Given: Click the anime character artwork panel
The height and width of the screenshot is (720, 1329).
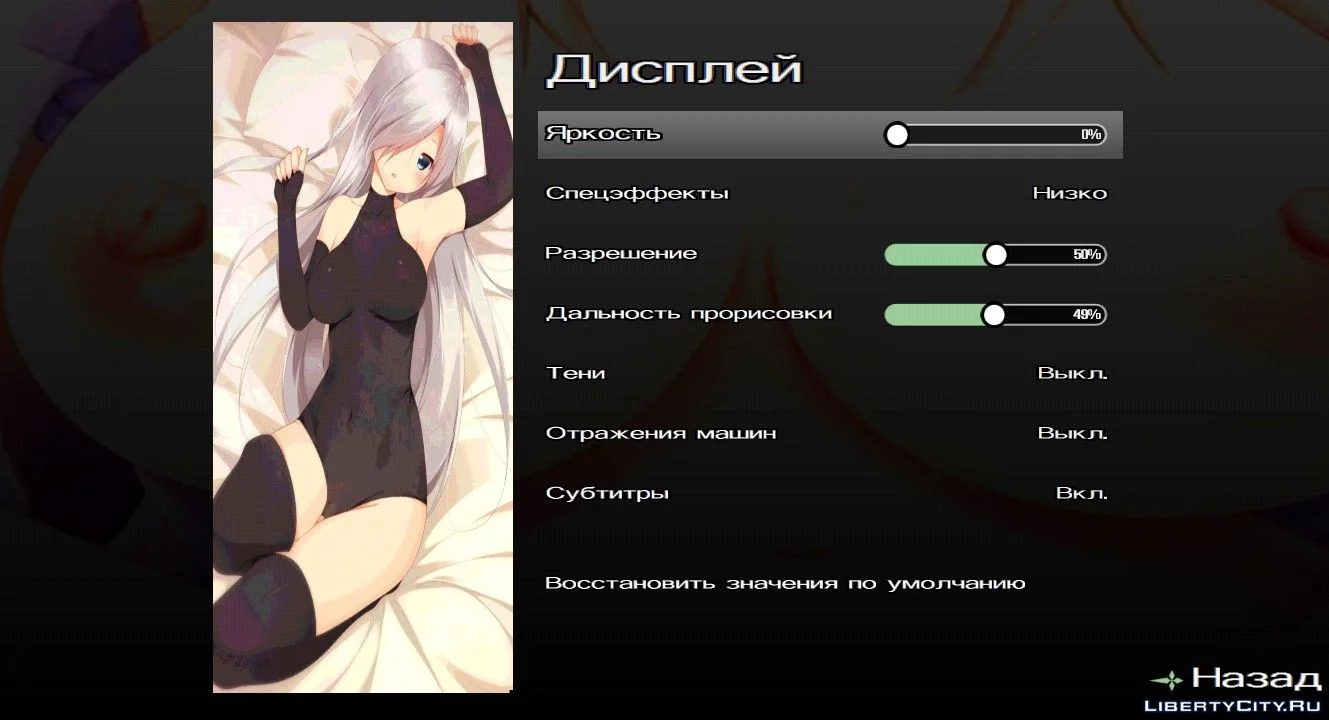Looking at the screenshot, I should (x=363, y=358).
